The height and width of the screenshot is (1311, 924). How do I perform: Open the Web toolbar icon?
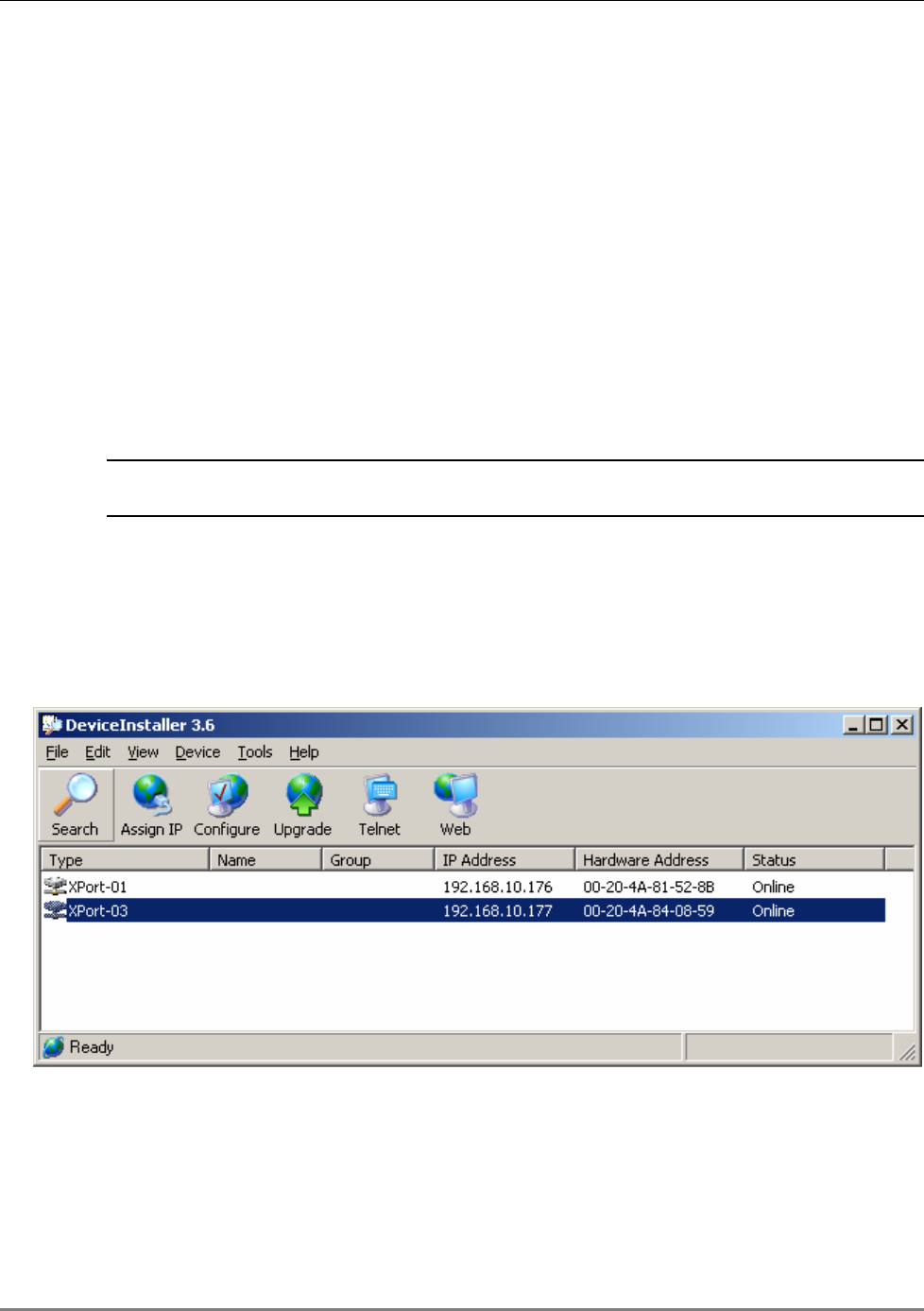455,804
